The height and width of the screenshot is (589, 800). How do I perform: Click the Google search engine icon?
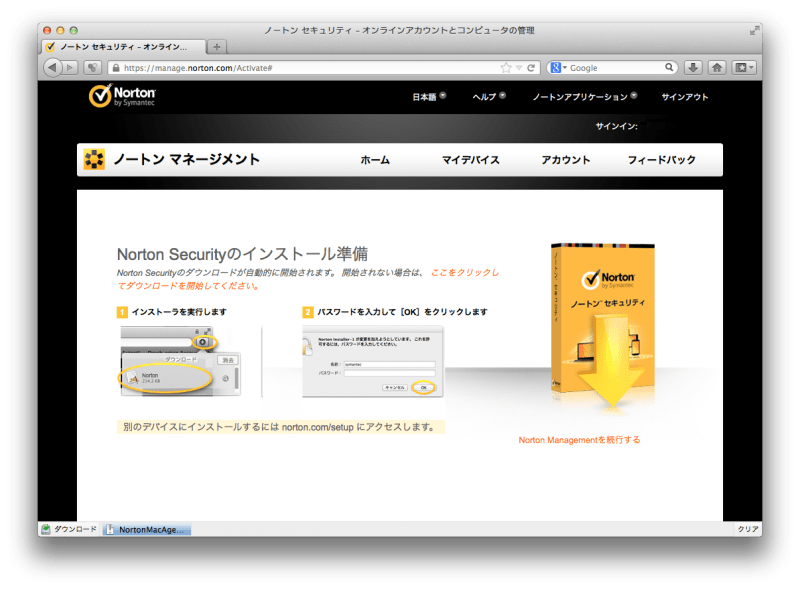point(556,67)
